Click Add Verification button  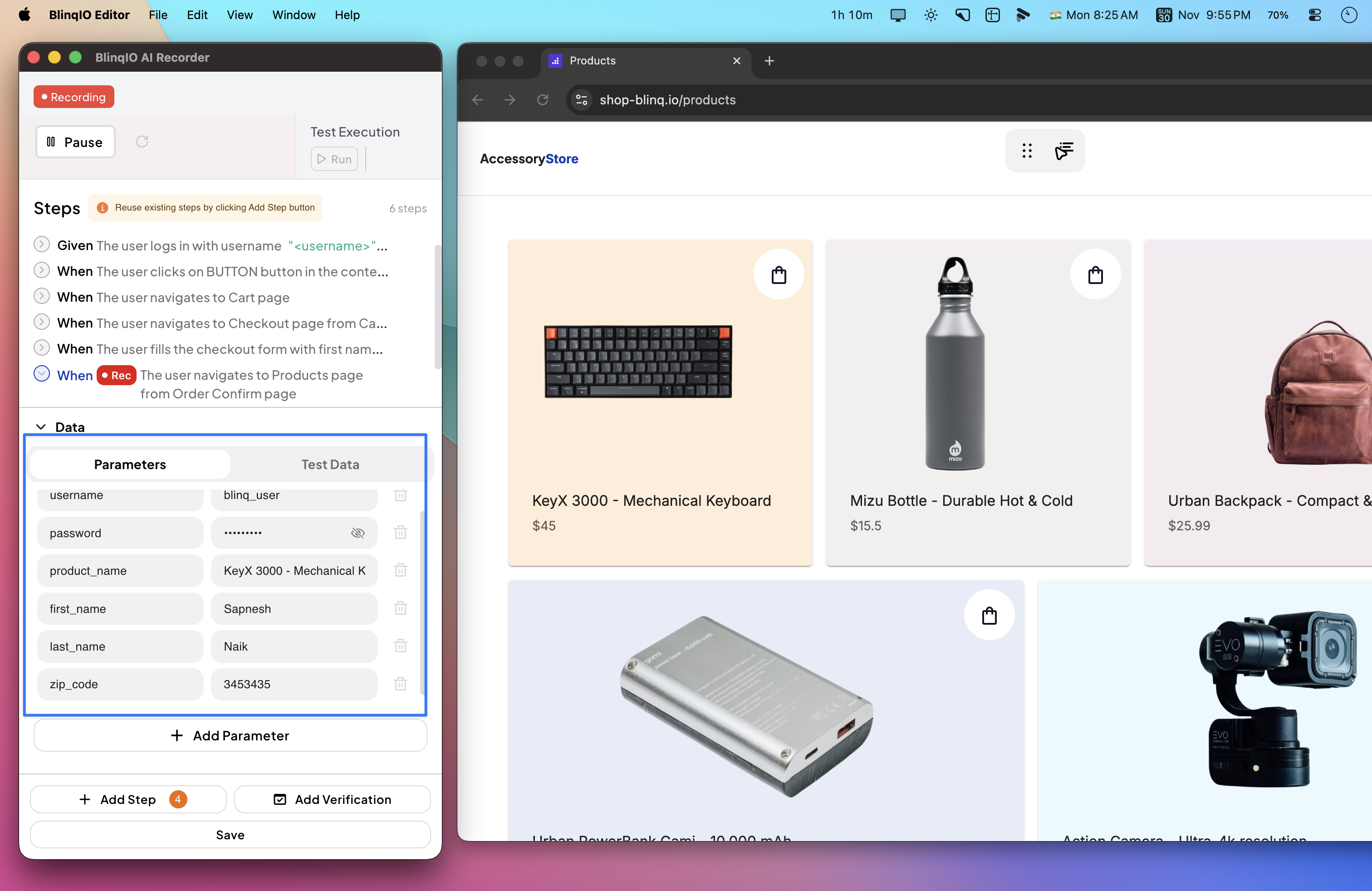point(332,799)
